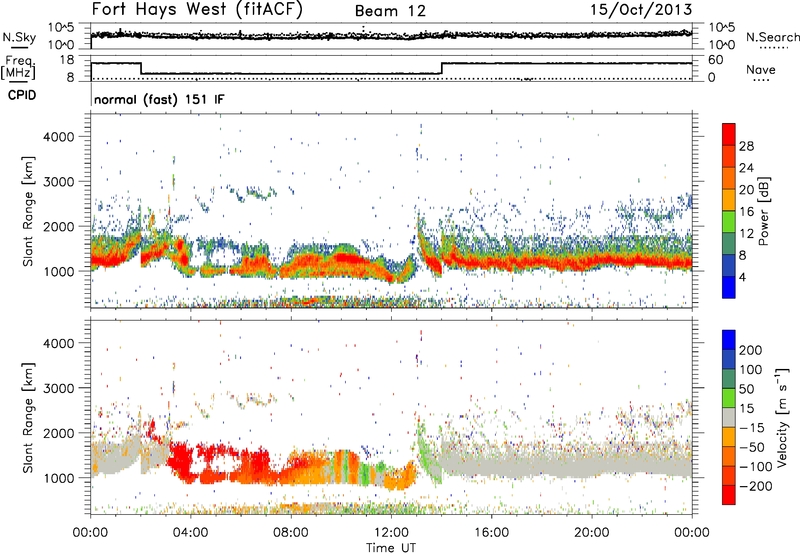Click 'normal (fast) 151 IF' text
Image resolution: width=800 pixels, height=554 pixels.
point(159,99)
